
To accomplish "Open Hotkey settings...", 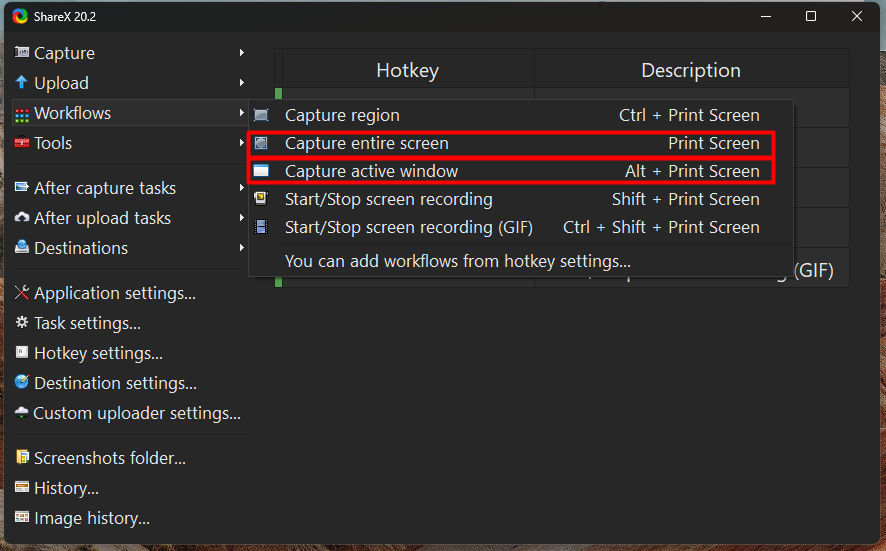I will (x=130, y=353).
